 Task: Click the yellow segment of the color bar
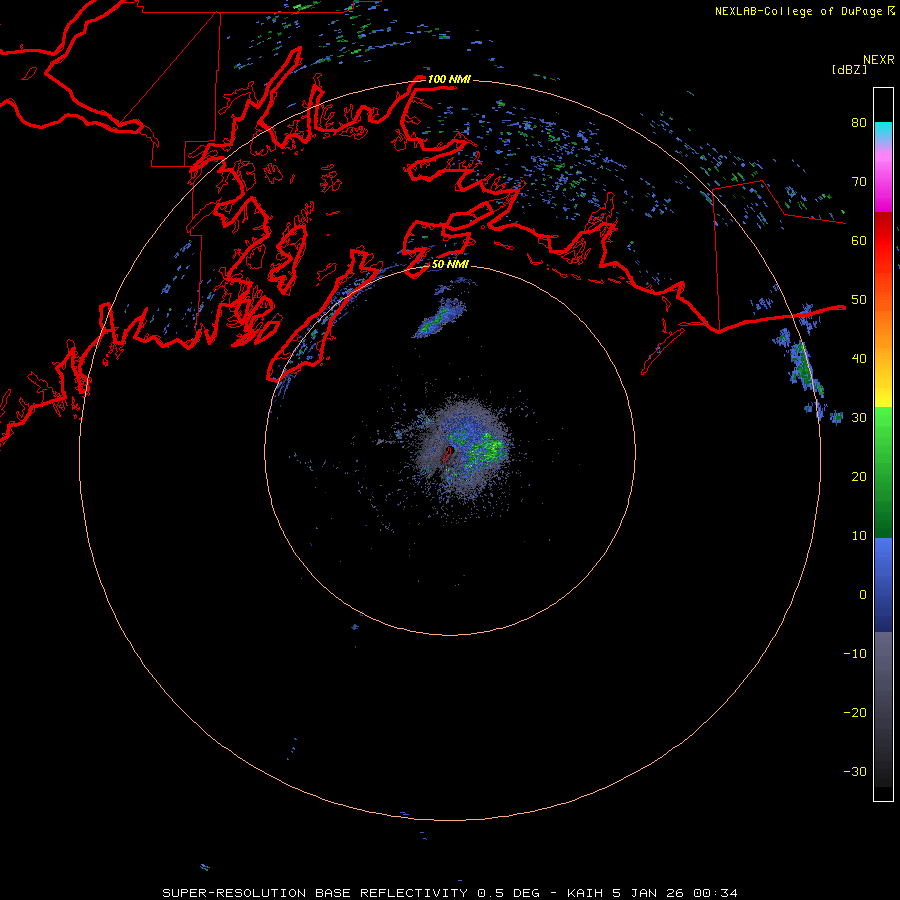coord(883,392)
